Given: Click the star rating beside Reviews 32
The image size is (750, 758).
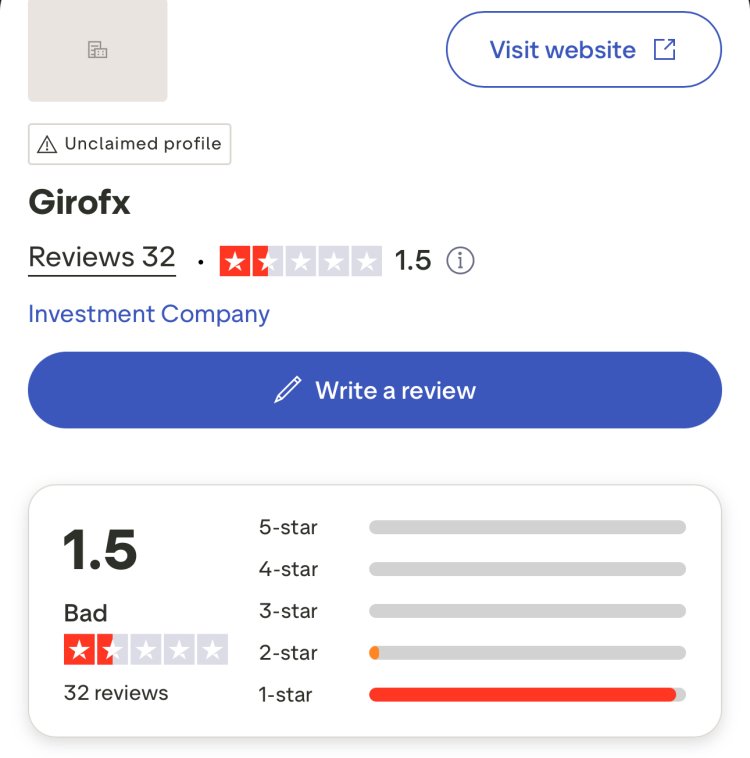Looking at the screenshot, I should pos(300,261).
